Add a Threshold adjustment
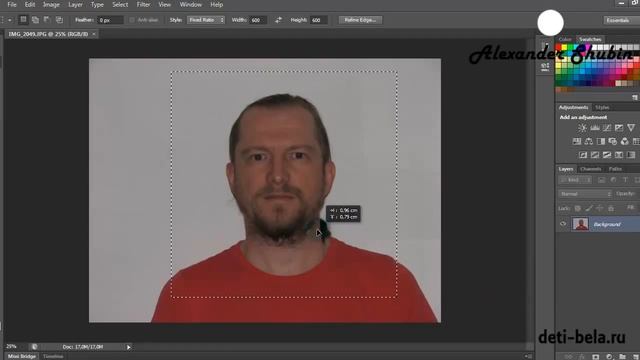 point(607,155)
